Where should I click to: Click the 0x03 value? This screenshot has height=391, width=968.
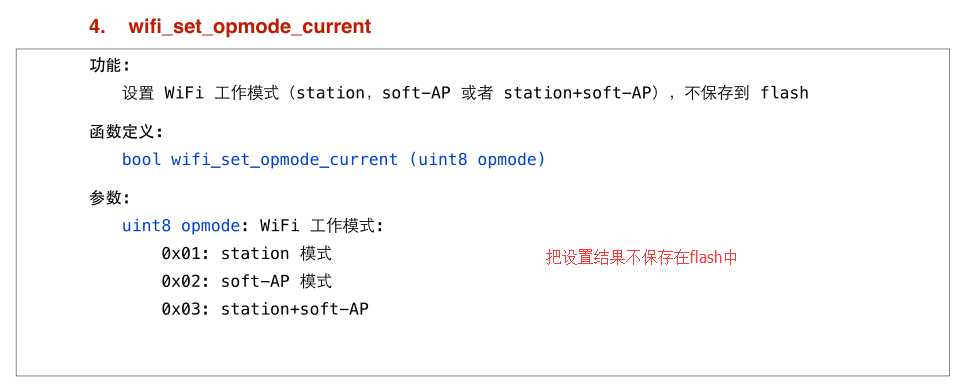[x=181, y=309]
